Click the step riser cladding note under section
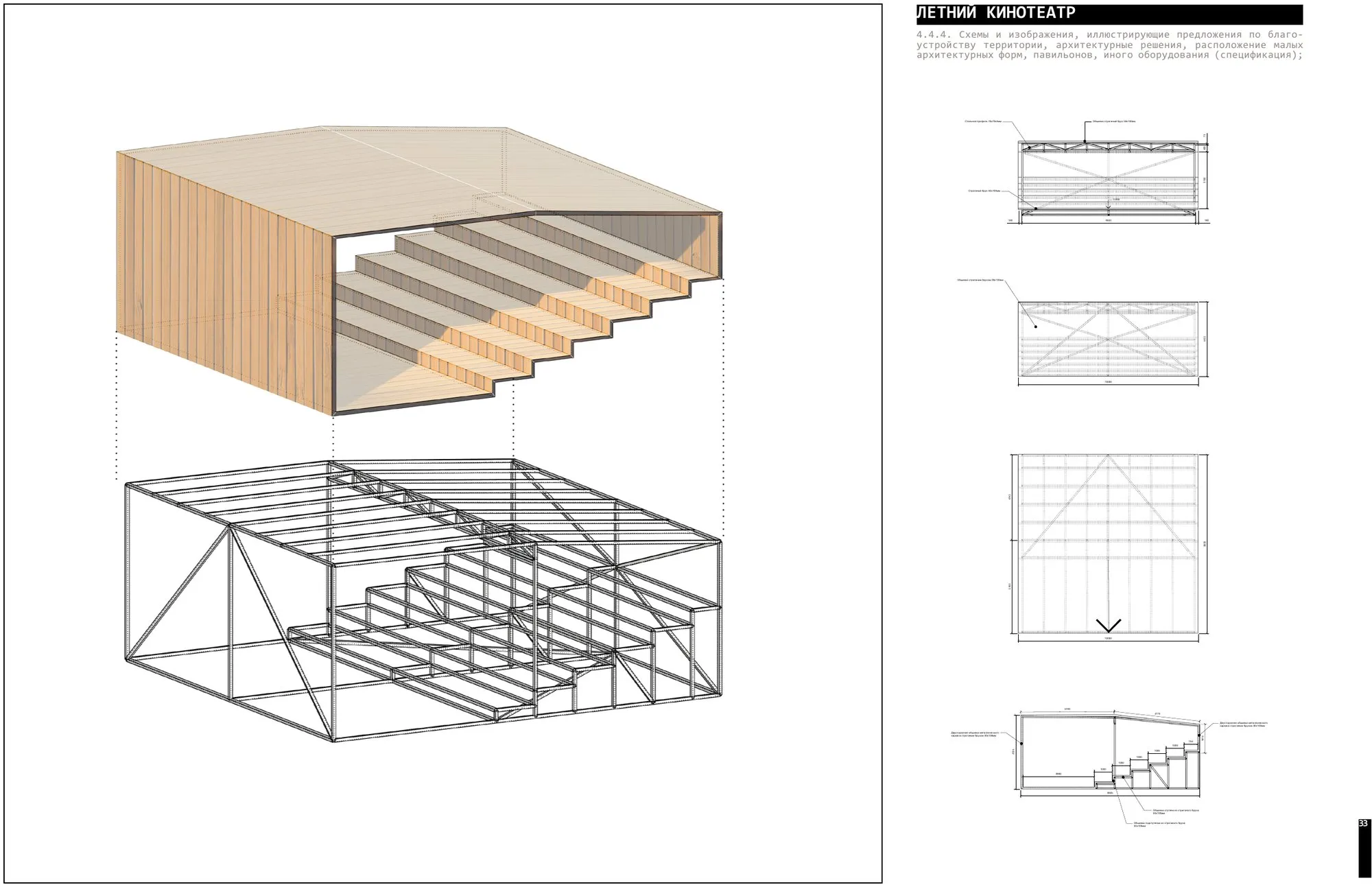1372x887 pixels. (x=1159, y=824)
